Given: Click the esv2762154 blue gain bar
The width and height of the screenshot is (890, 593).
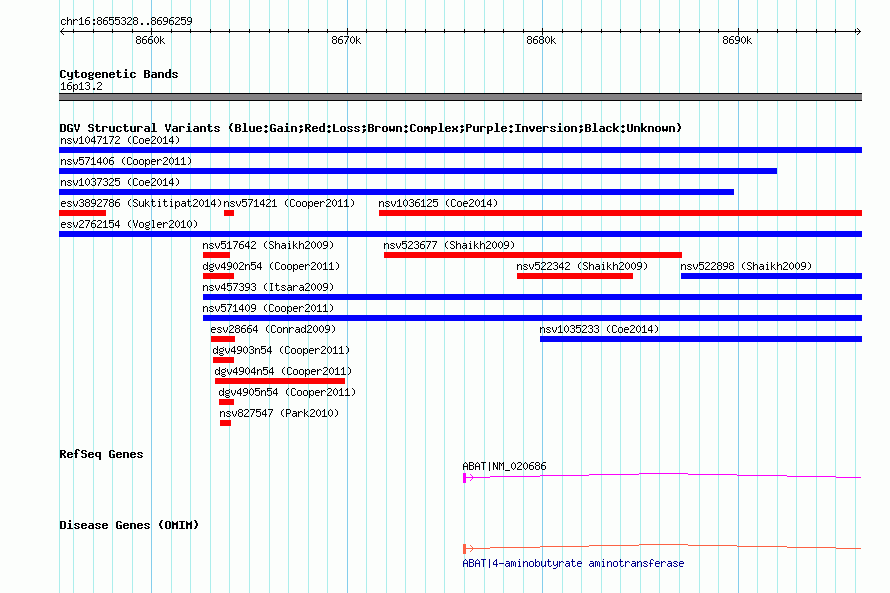Looking at the screenshot, I should pos(460,234).
